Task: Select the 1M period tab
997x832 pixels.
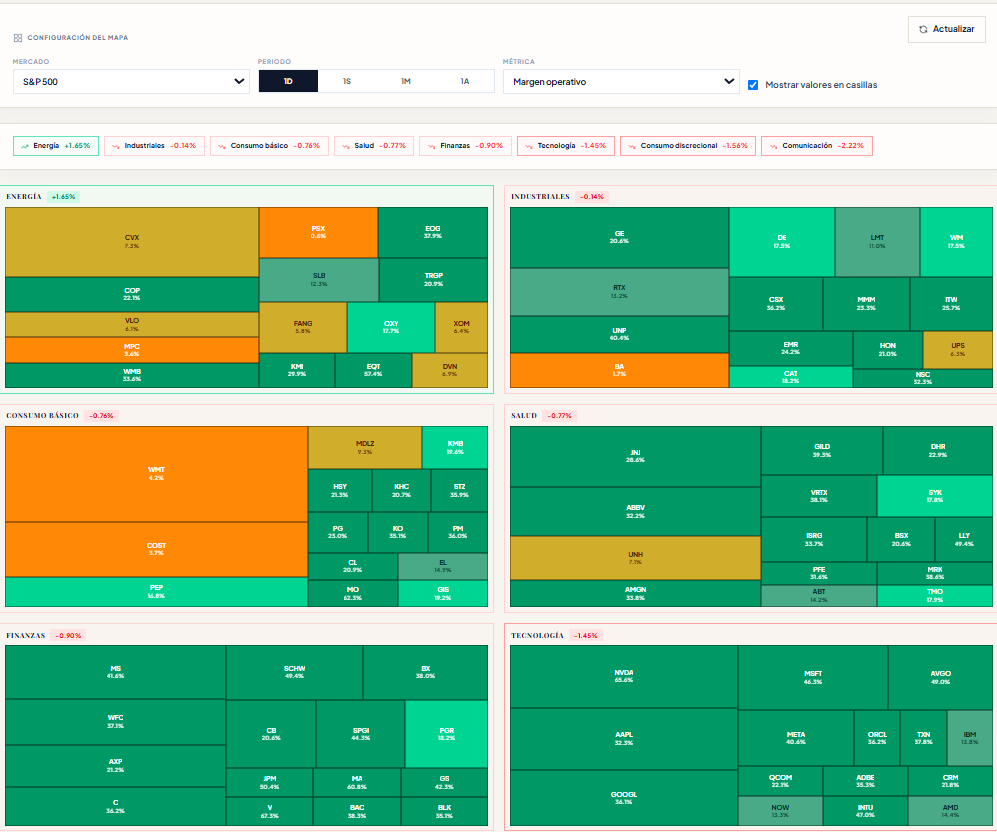Action: [406, 81]
